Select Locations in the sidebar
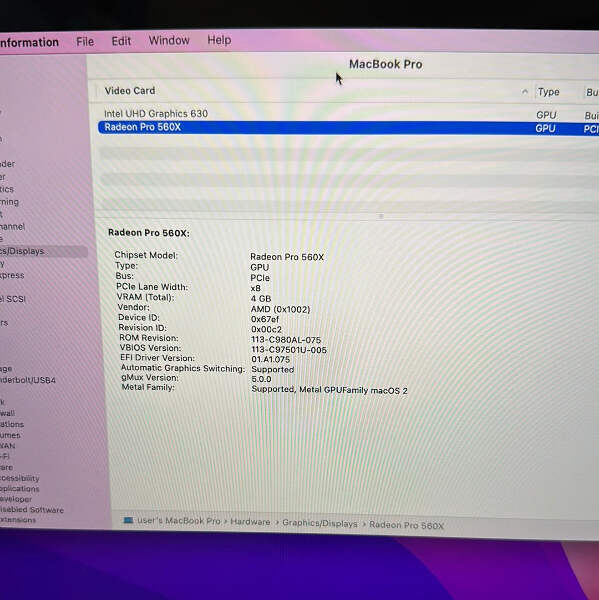 [x=12, y=424]
